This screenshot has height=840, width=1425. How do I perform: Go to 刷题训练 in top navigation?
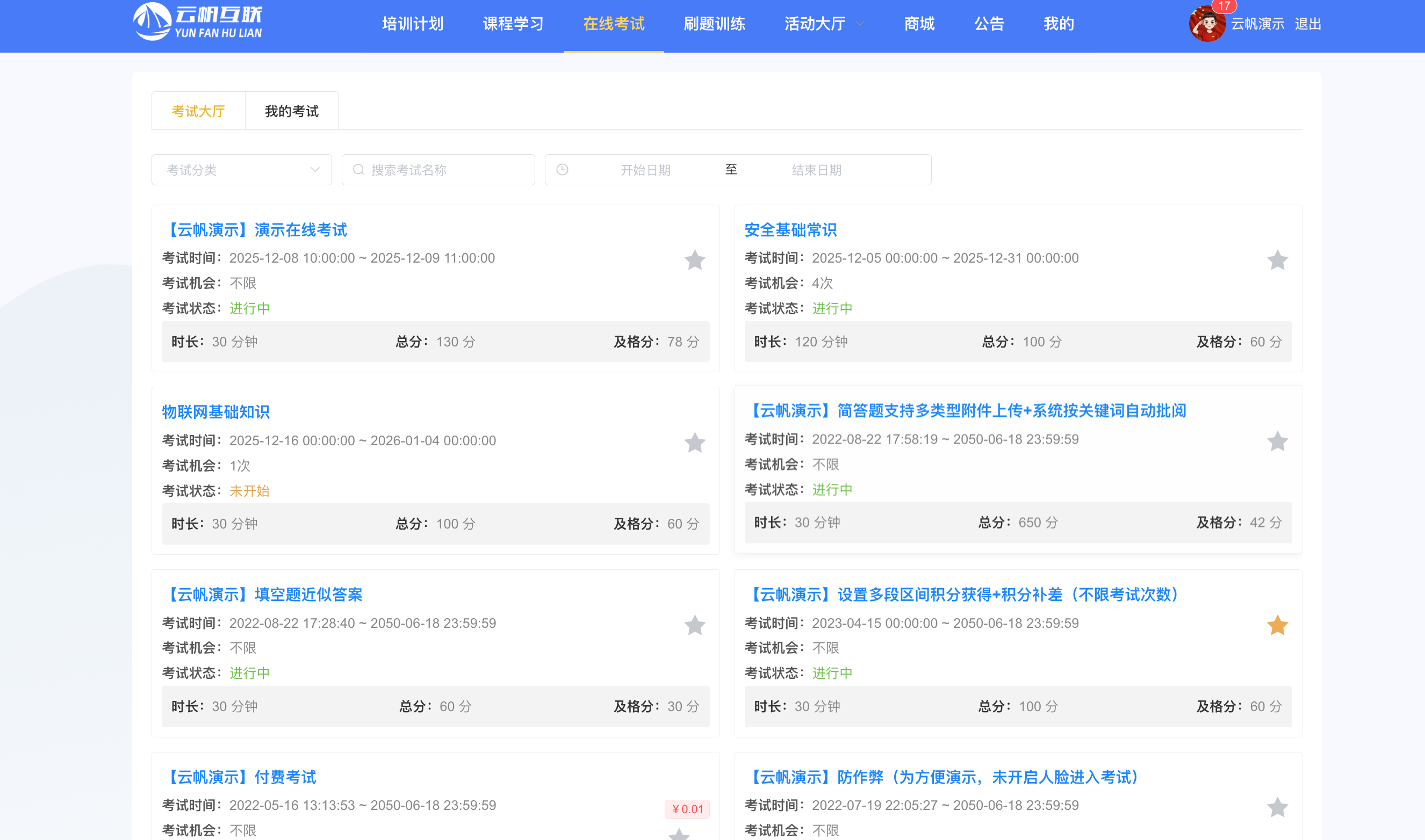(714, 24)
